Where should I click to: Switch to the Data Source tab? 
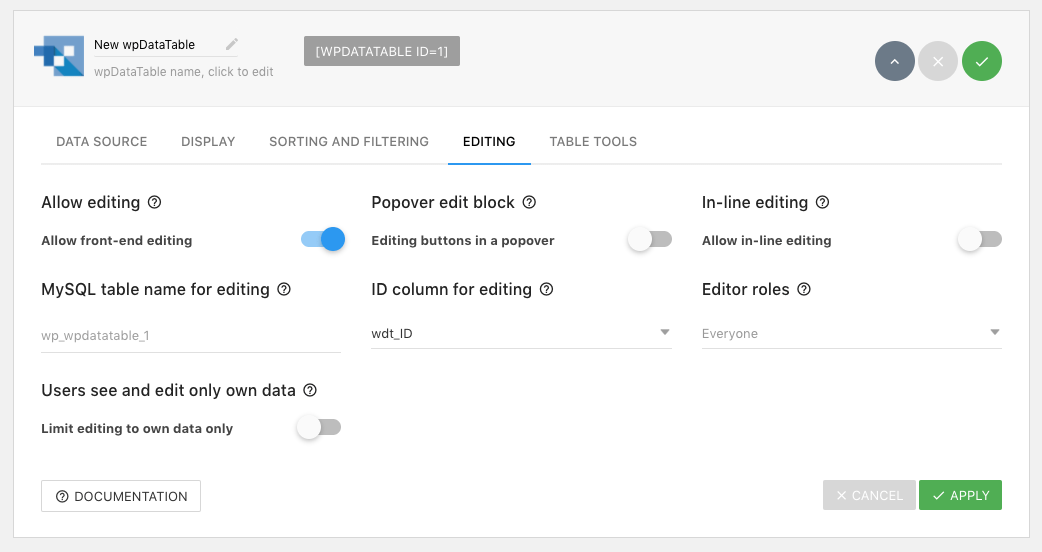pyautogui.click(x=102, y=141)
